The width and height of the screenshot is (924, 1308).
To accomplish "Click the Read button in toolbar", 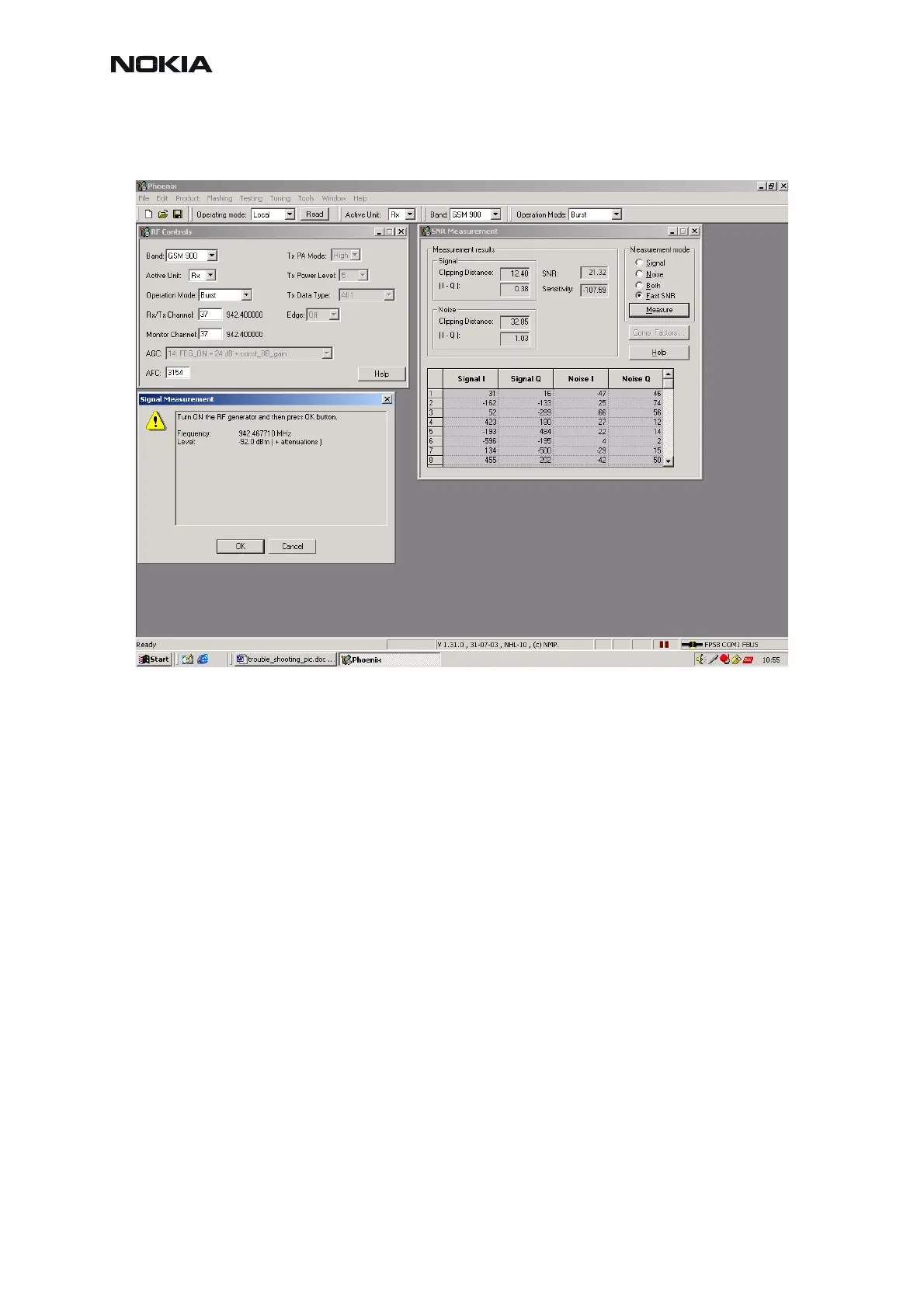I will 314,214.
